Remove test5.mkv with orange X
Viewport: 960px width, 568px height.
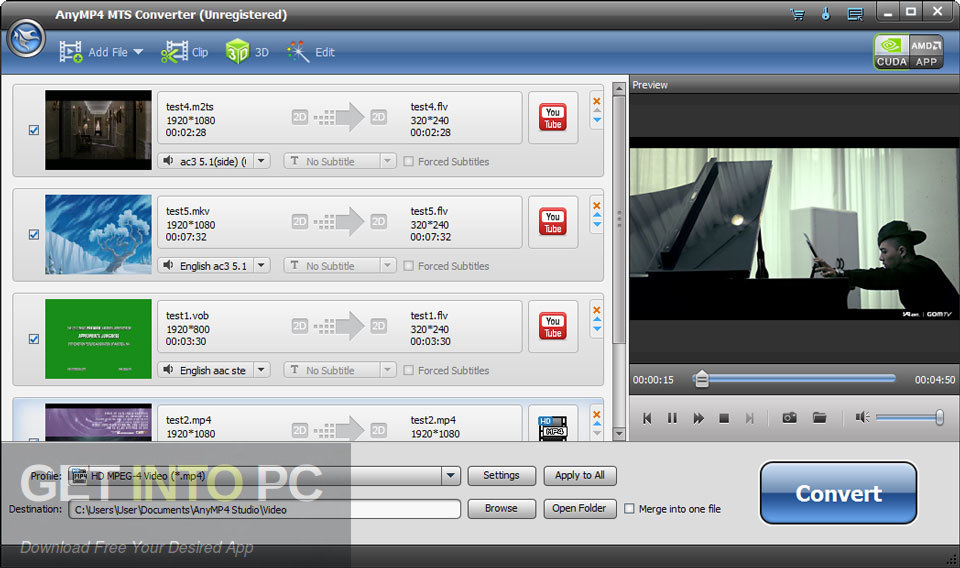tap(597, 206)
